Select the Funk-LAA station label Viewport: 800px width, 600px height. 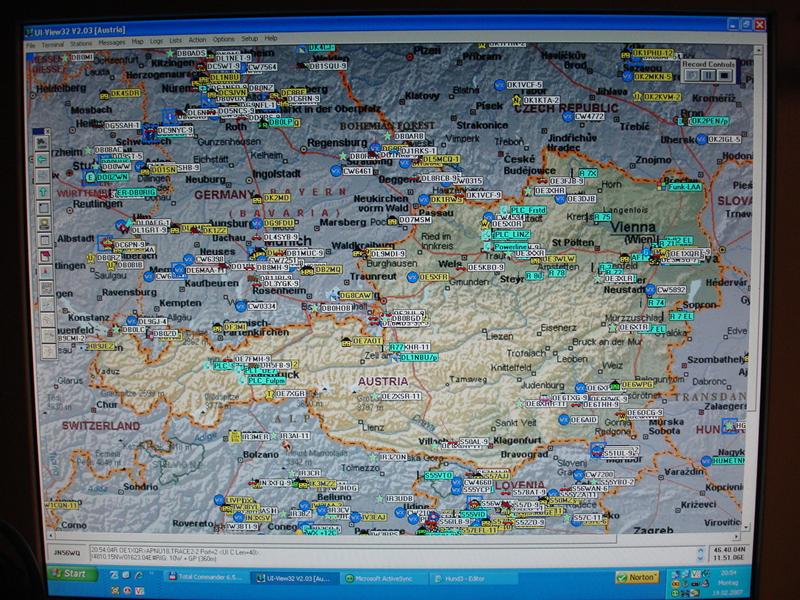tap(685, 187)
